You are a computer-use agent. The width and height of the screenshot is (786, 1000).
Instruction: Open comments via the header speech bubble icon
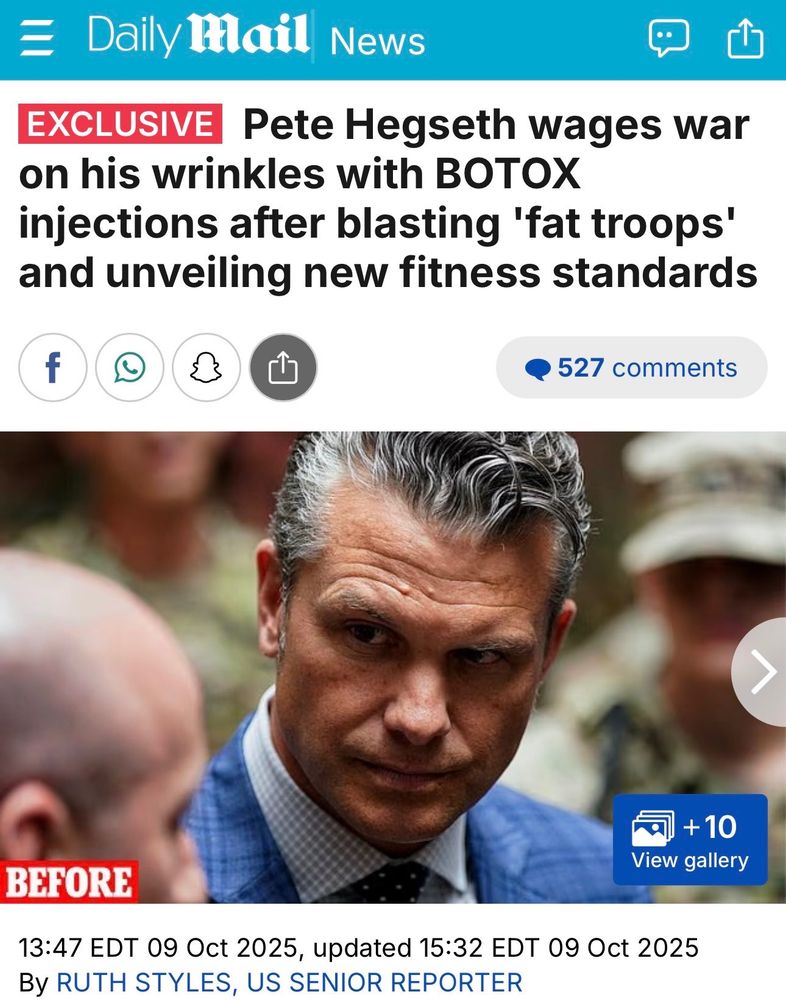(x=669, y=38)
